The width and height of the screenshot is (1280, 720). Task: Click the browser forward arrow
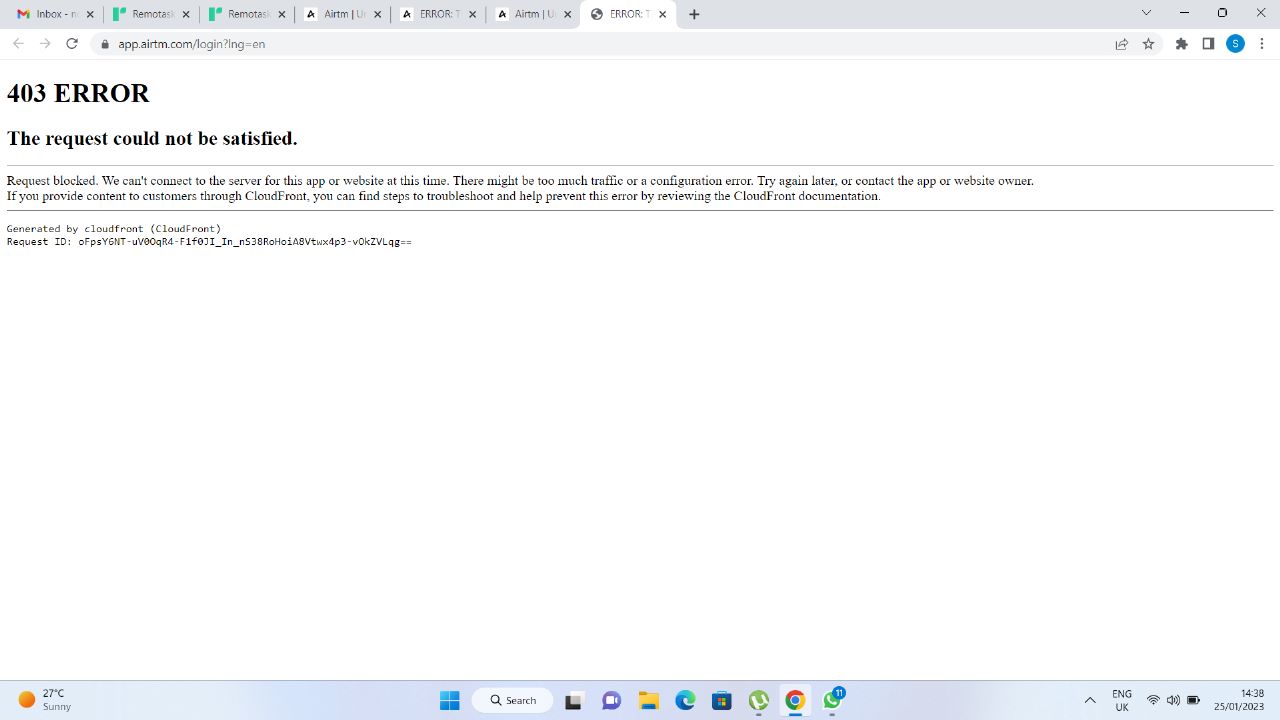point(45,44)
